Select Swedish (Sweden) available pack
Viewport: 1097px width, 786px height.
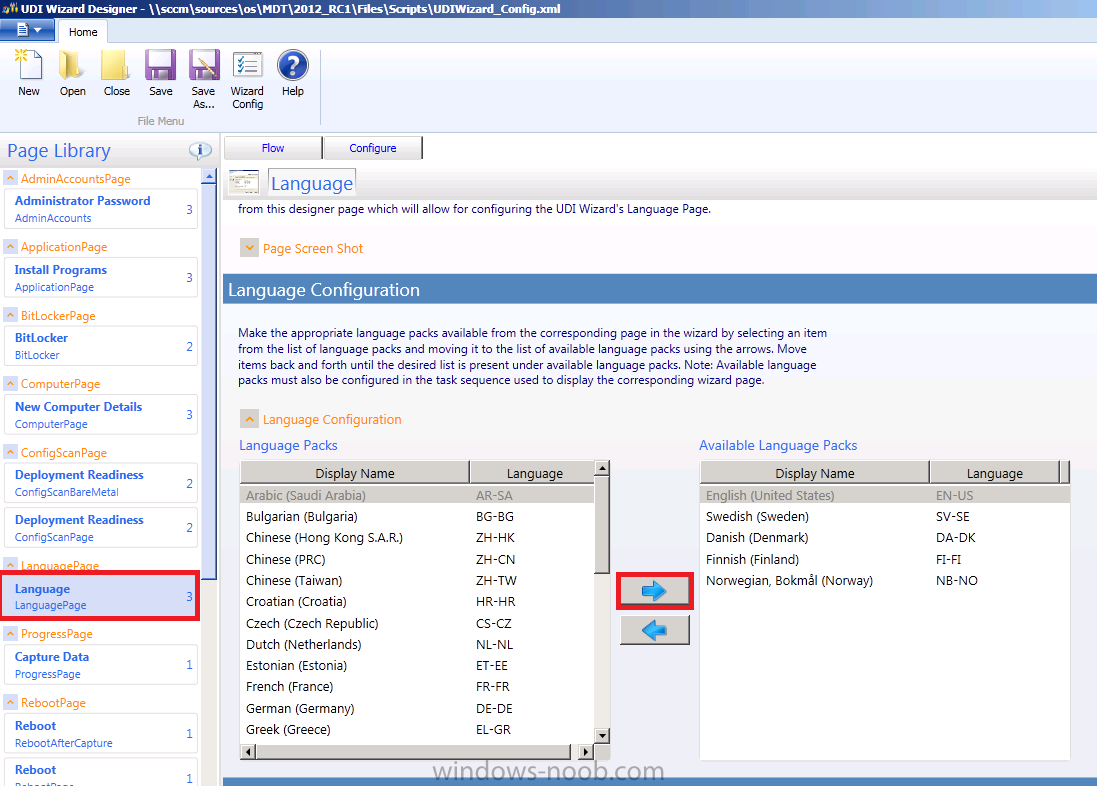click(x=884, y=517)
